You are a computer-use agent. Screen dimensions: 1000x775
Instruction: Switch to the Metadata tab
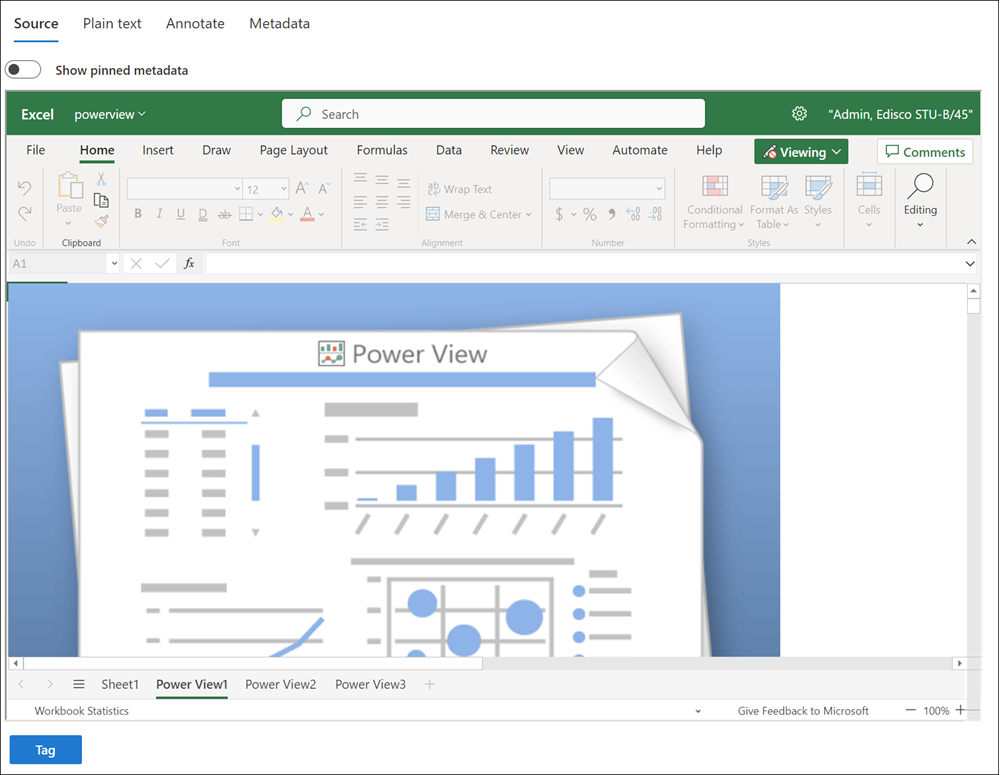[x=279, y=23]
